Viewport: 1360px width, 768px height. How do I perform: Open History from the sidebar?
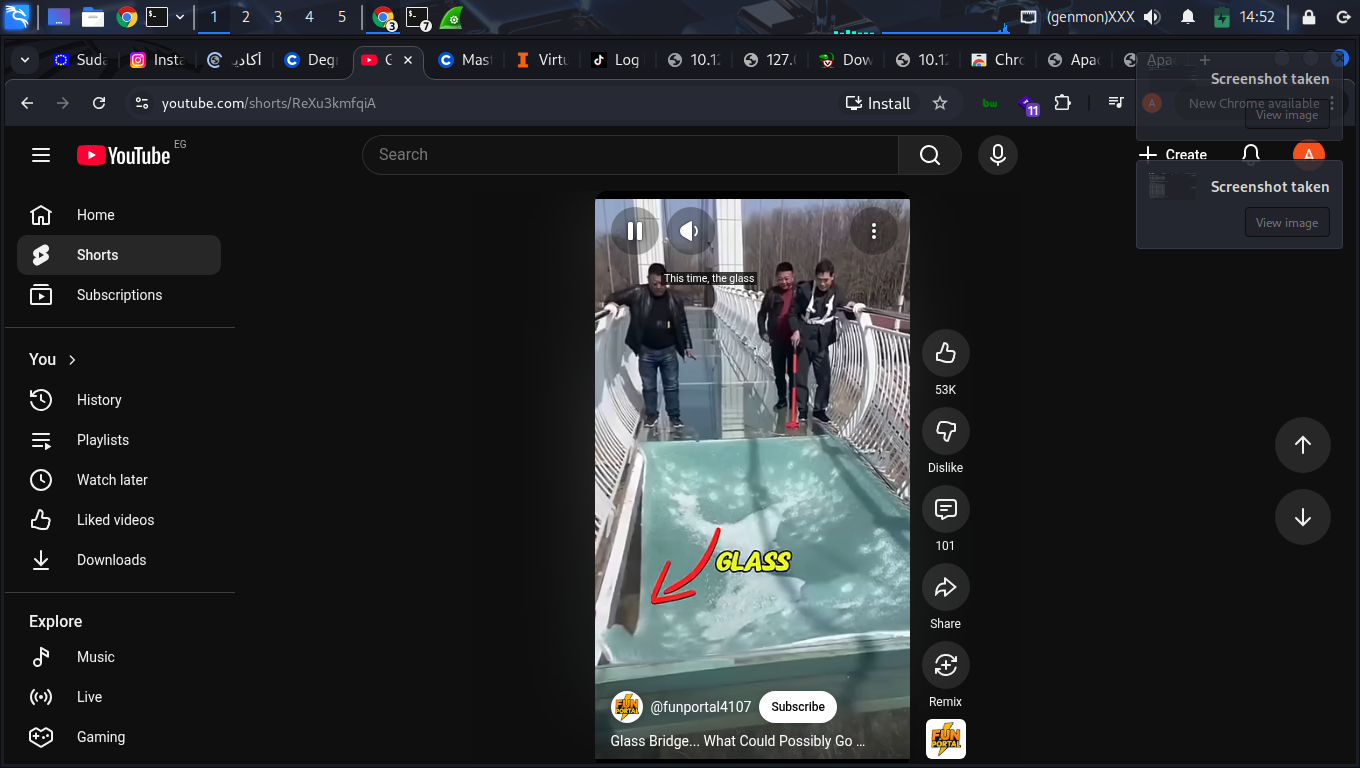tap(119, 400)
